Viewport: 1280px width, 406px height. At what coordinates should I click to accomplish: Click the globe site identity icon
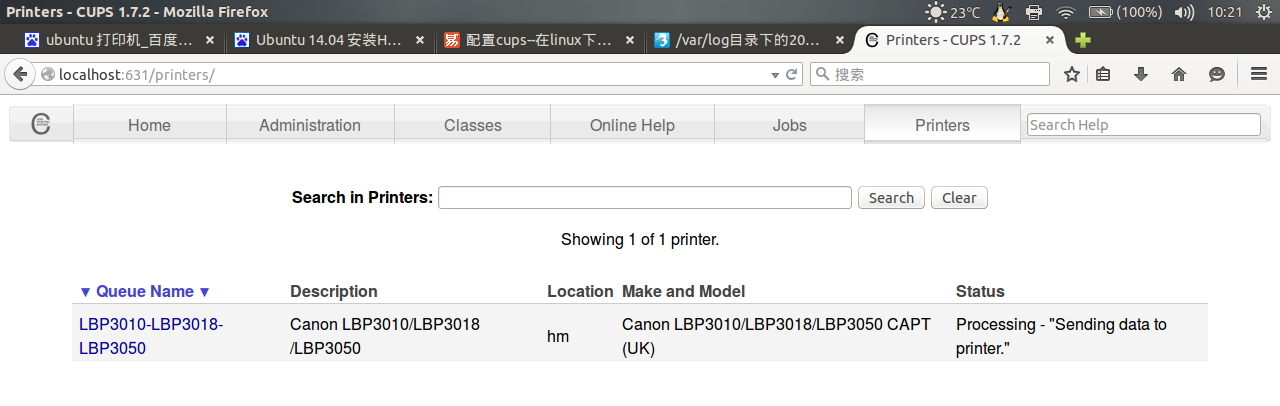[46, 75]
